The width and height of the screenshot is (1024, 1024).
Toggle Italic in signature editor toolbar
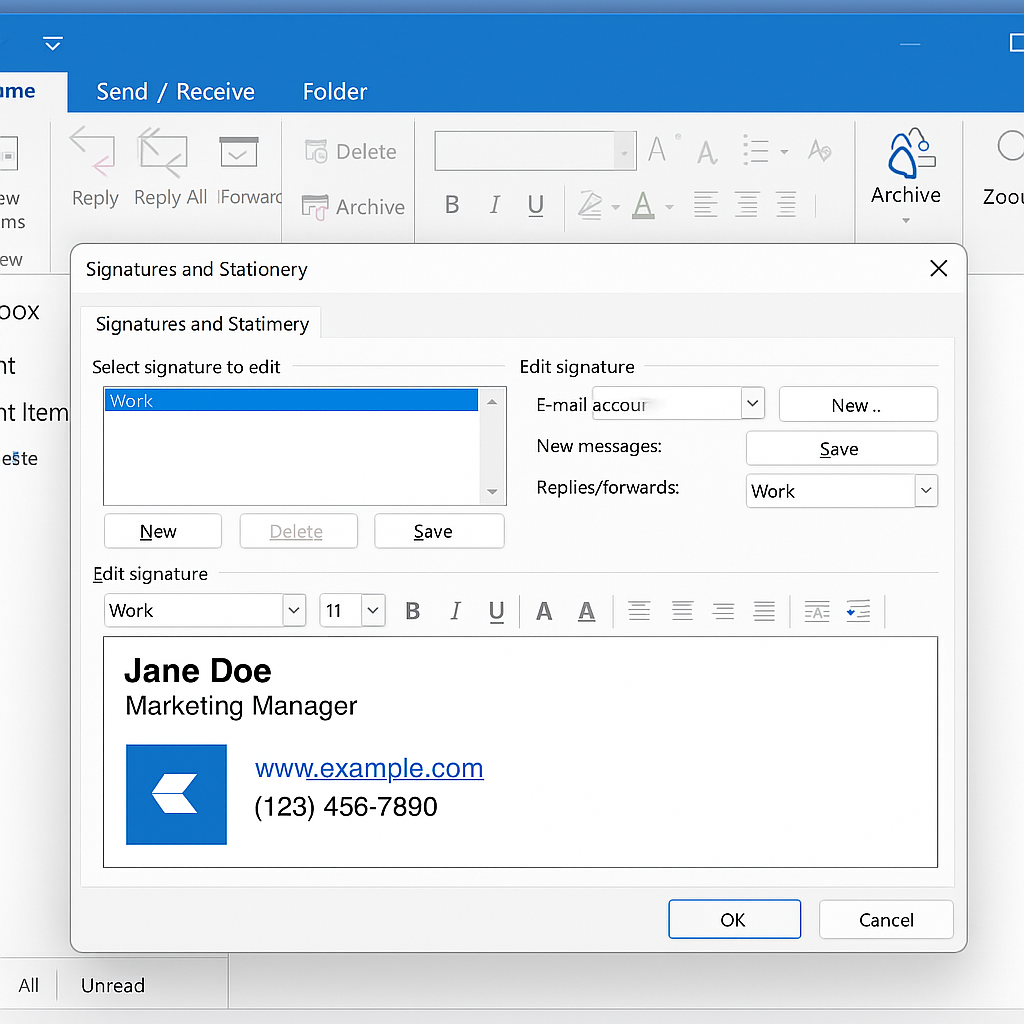tap(455, 611)
